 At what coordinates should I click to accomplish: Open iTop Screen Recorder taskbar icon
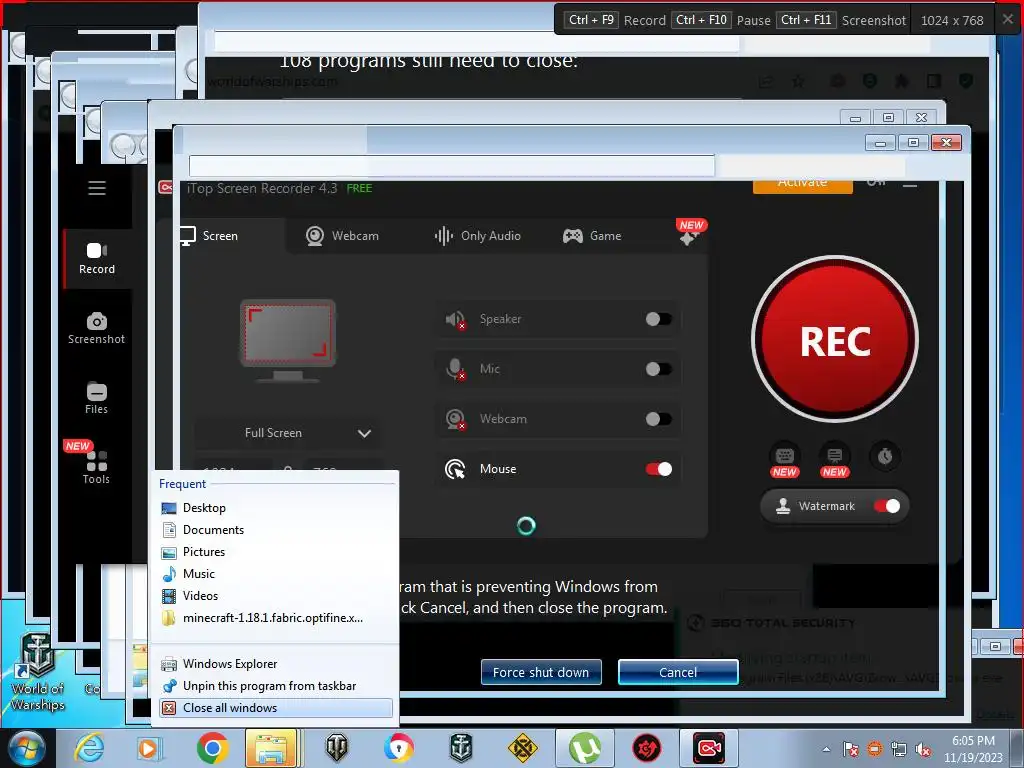(709, 748)
